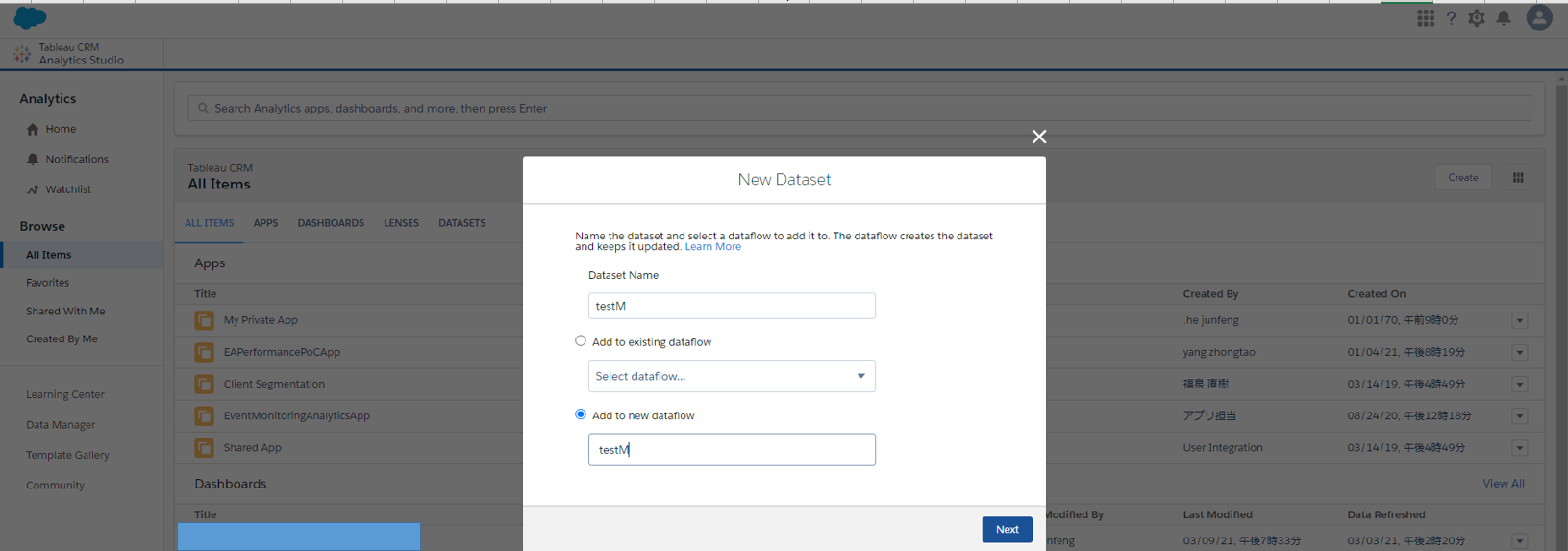
Task: Open the row menu for Shared App
Action: [1520, 447]
